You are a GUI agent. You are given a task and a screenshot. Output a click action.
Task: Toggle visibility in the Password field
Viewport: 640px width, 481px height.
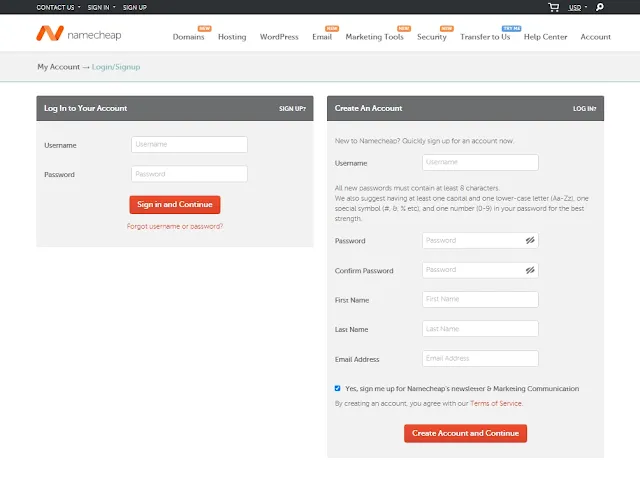coord(530,240)
